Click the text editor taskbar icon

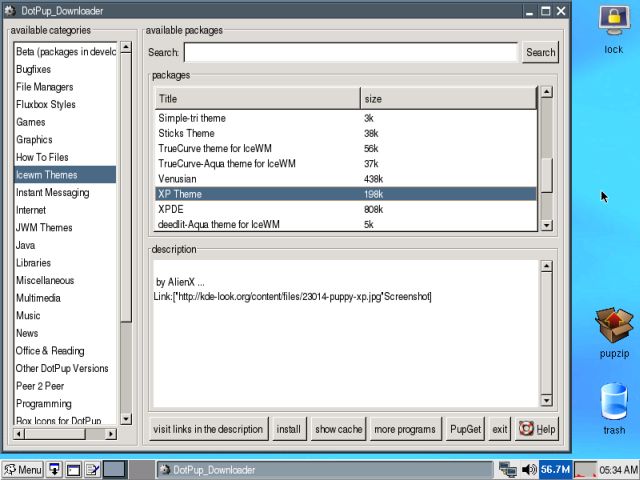point(93,470)
